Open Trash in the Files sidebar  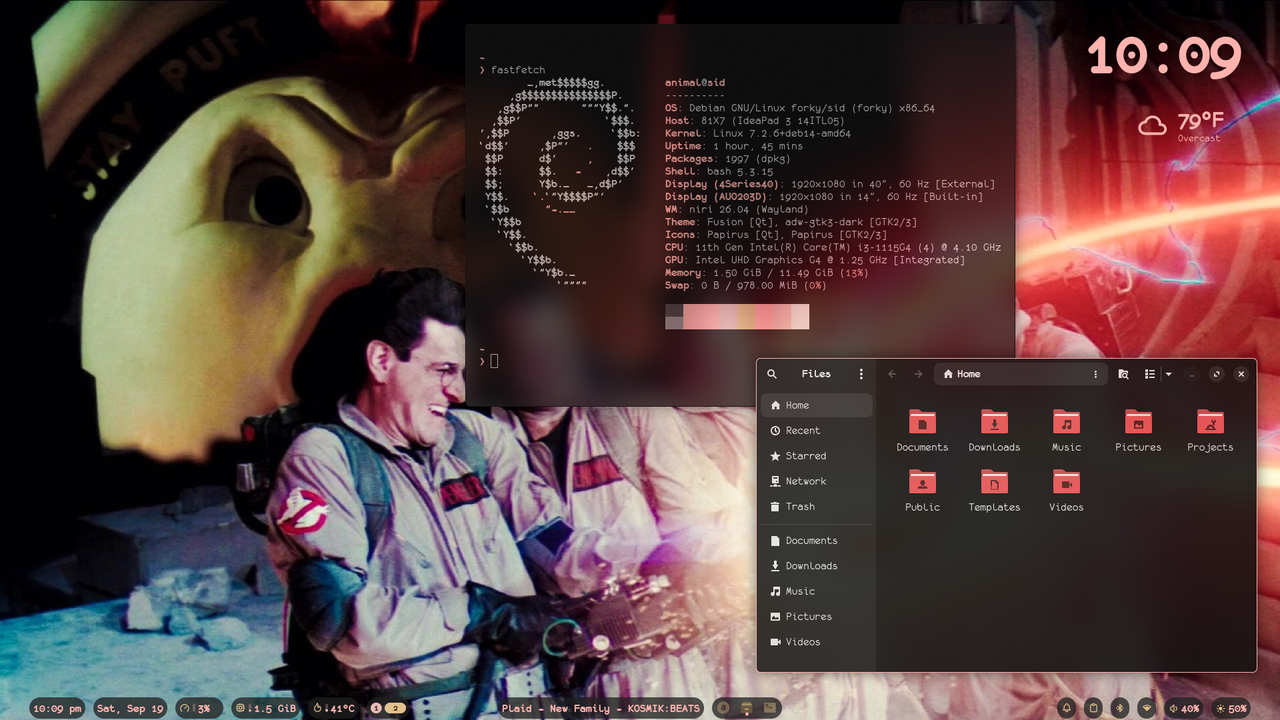coord(816,507)
